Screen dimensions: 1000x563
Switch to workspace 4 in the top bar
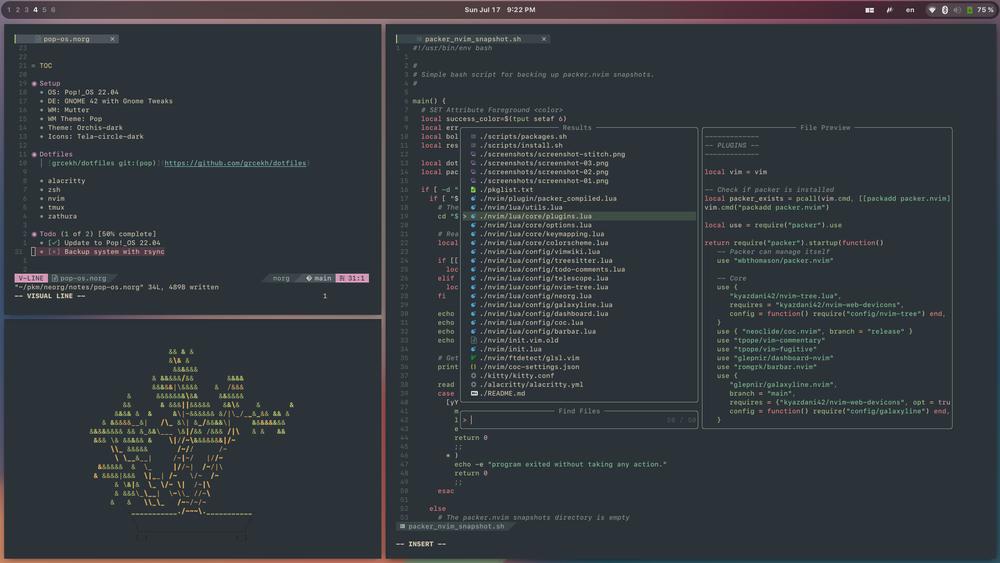click(35, 10)
